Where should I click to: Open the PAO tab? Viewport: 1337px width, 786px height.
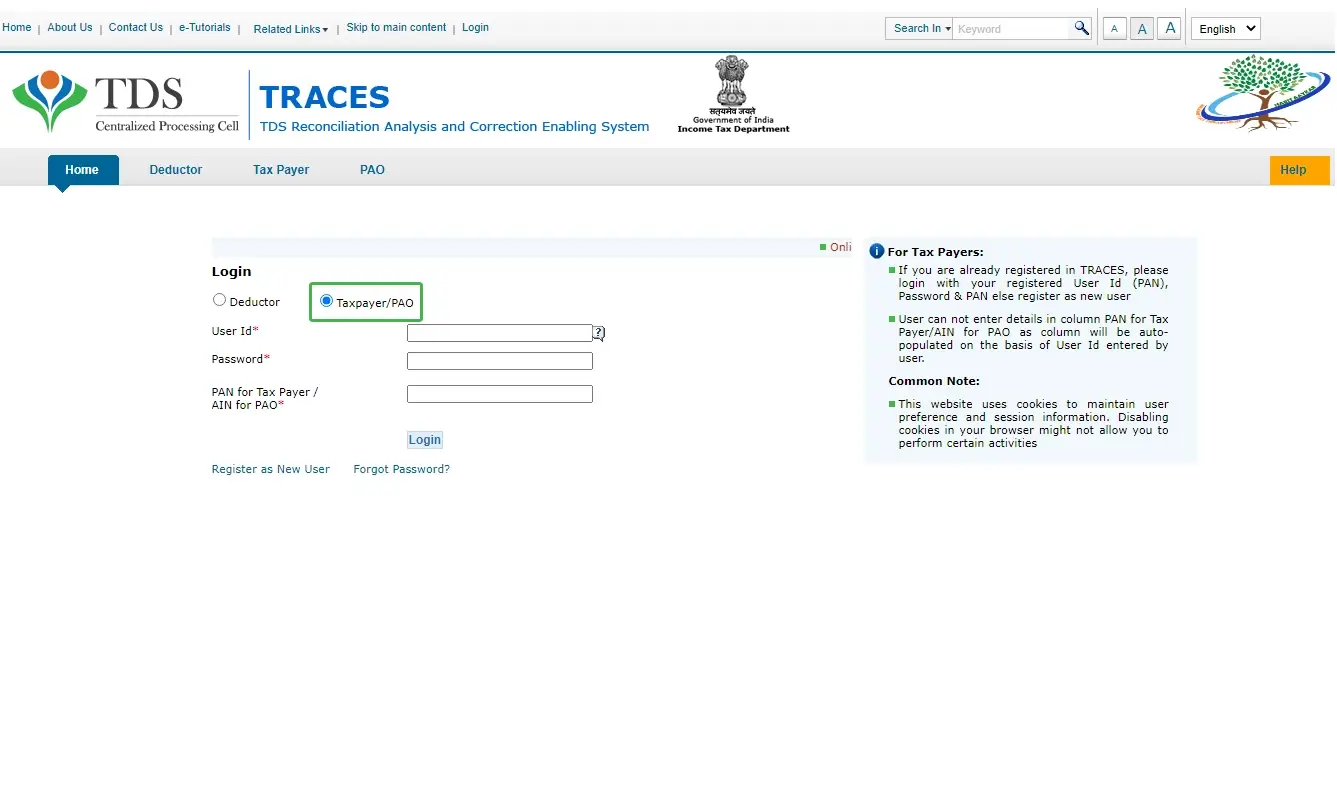[x=372, y=170]
